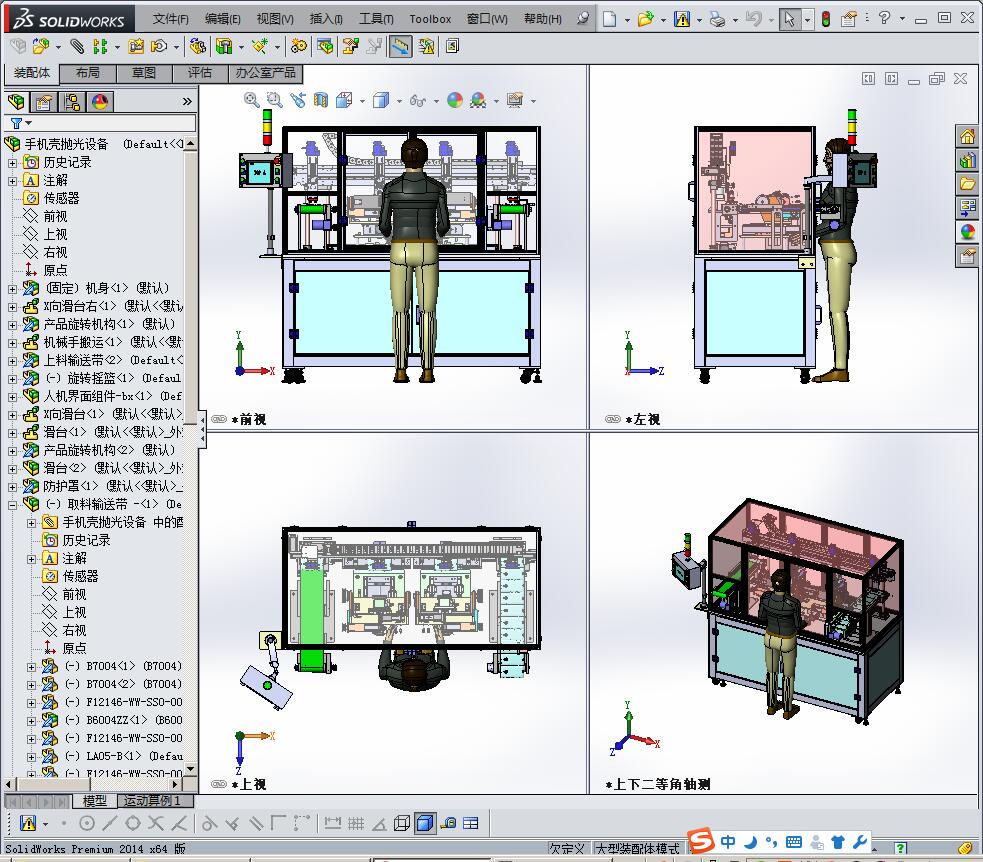This screenshot has width=983, height=862.
Task: Expand the B7004<1> tree node
Action: (x=31, y=667)
